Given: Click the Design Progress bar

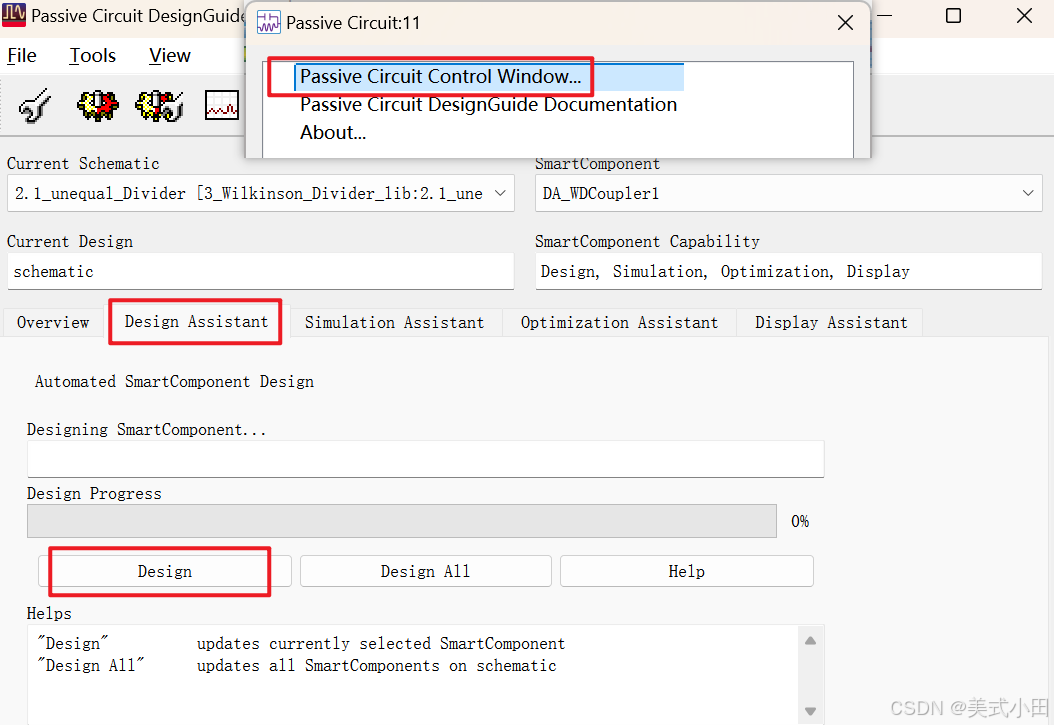Looking at the screenshot, I should (x=401, y=521).
